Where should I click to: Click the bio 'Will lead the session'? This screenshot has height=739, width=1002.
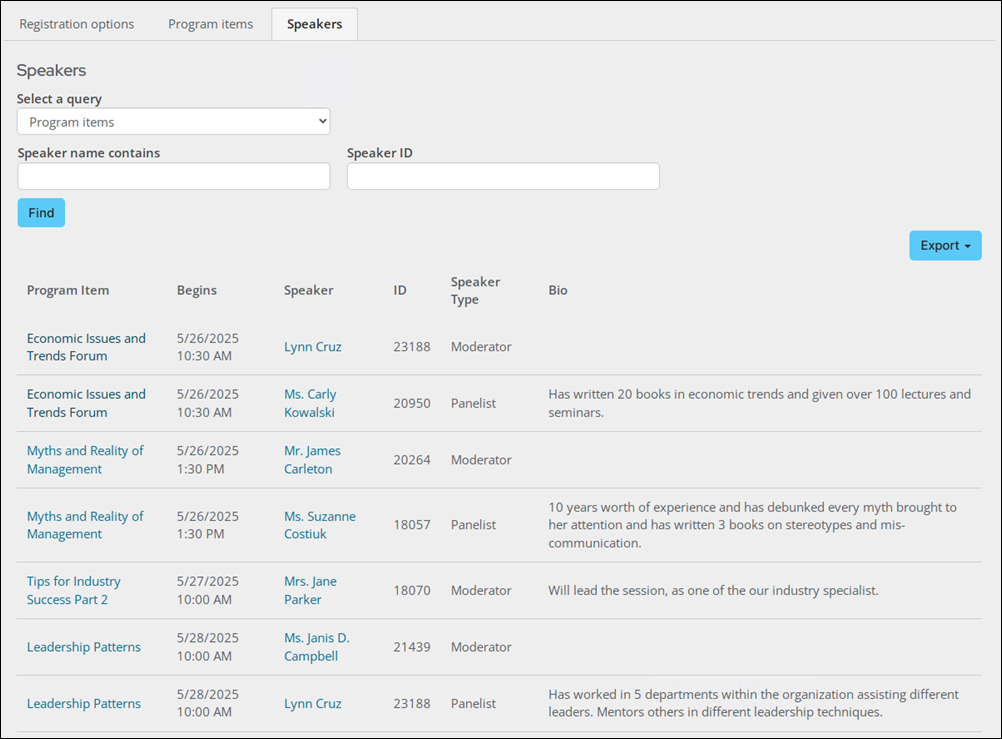713,590
